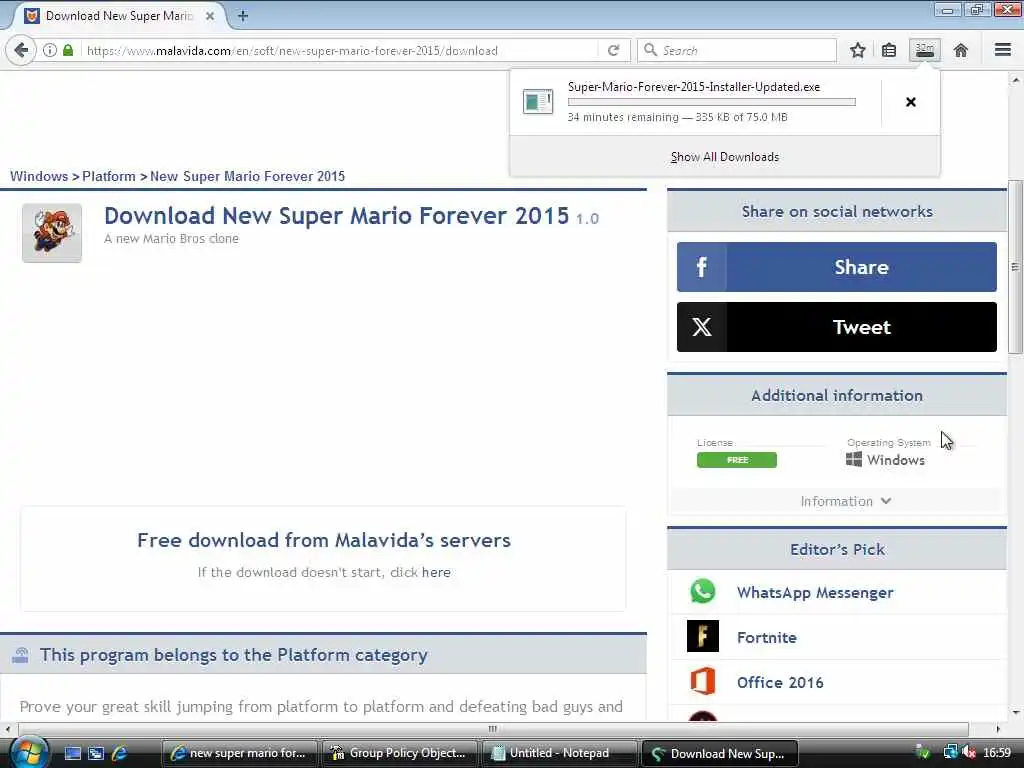
Task: Click the horizontal scrollbar thumb
Action: point(492,729)
